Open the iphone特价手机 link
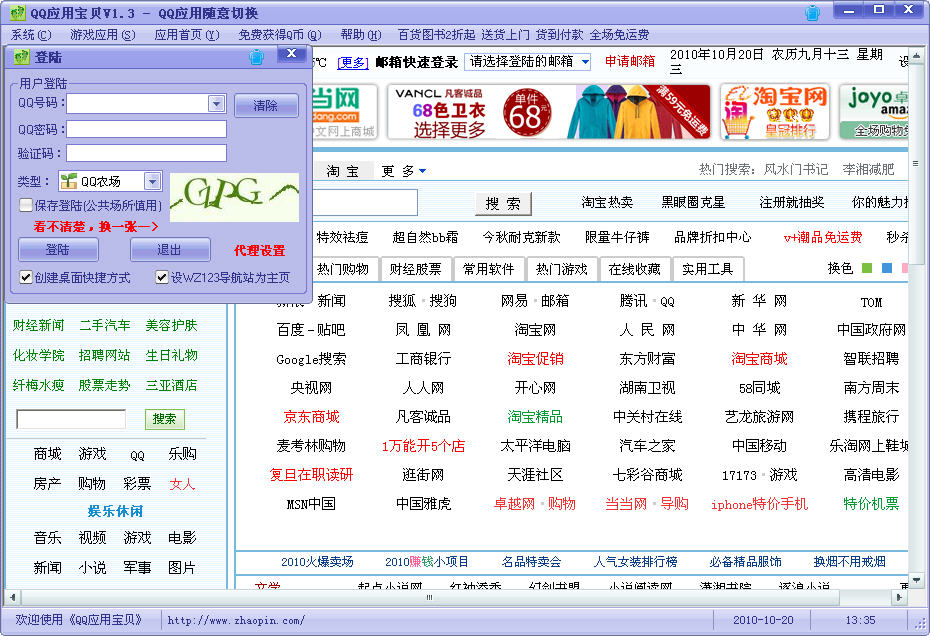Viewport: 930px width, 636px height. [759, 504]
